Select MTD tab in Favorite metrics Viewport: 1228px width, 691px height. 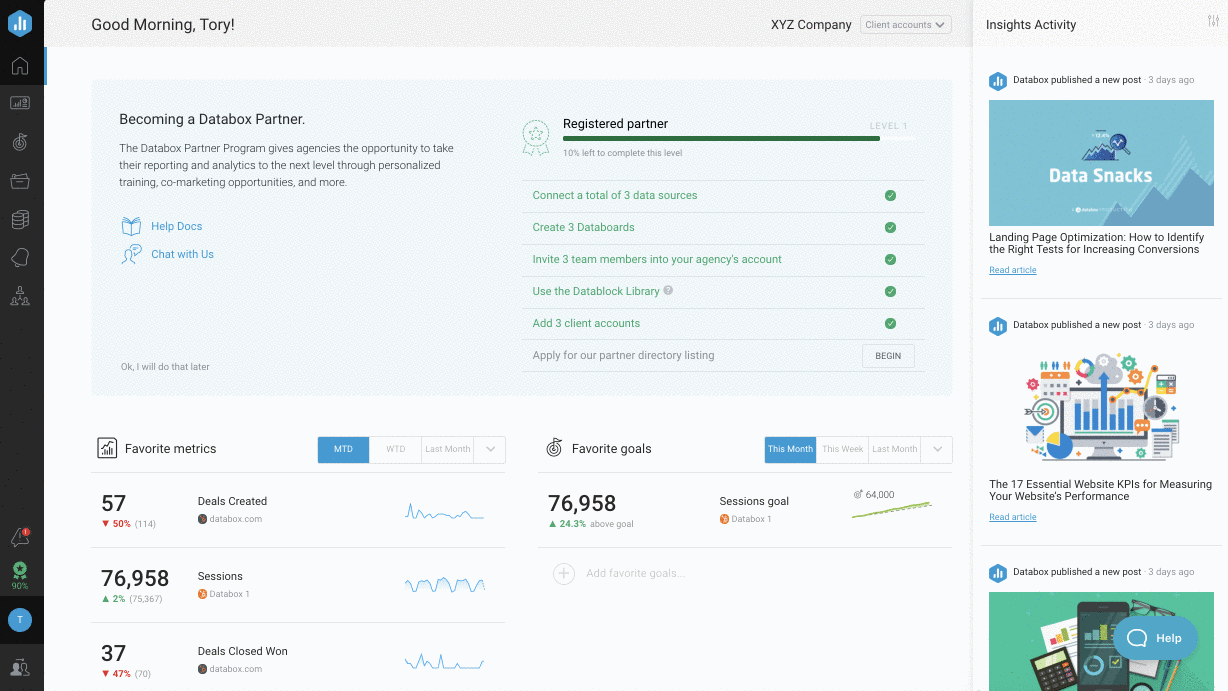[x=343, y=449]
